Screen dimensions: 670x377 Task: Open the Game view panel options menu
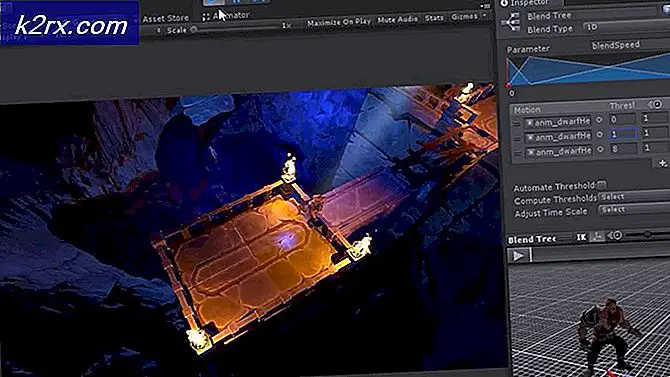485,6
